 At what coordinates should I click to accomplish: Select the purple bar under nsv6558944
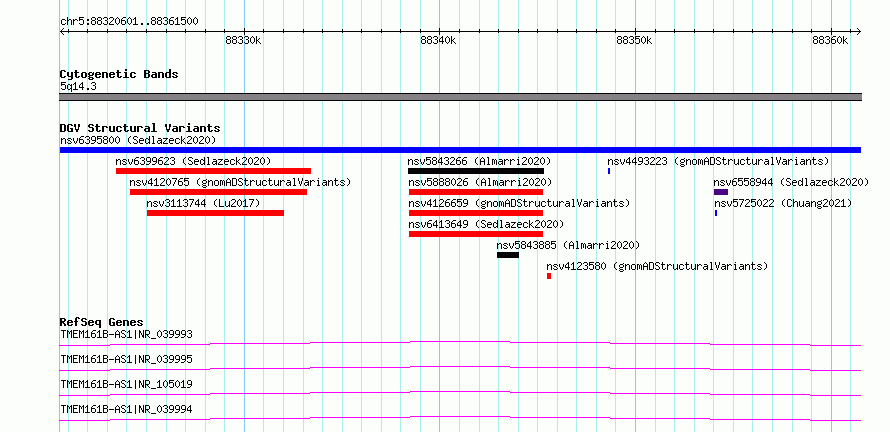(x=721, y=192)
